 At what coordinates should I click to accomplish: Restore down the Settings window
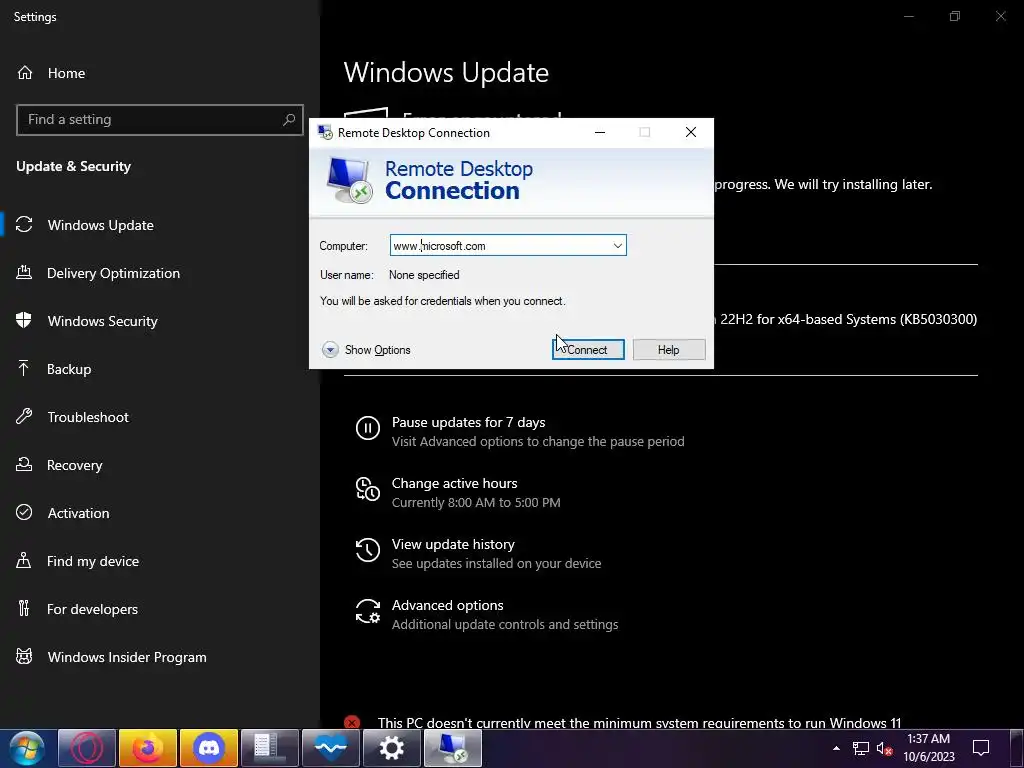point(955,16)
